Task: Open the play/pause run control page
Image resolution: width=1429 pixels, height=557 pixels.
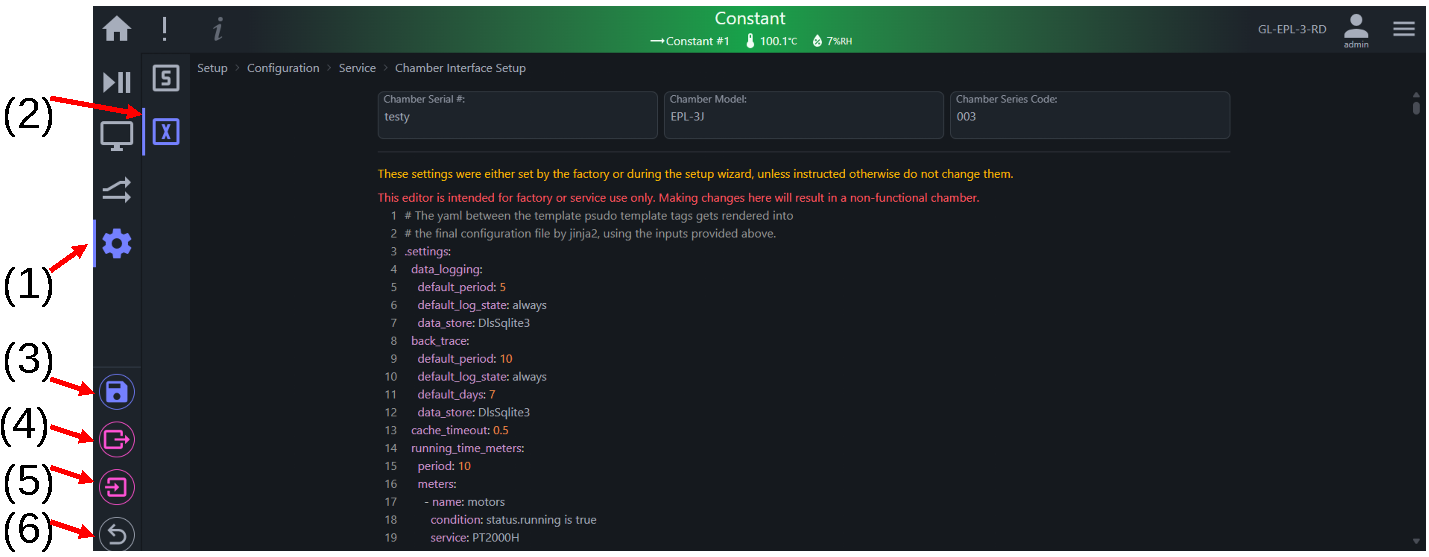Action: [x=117, y=82]
